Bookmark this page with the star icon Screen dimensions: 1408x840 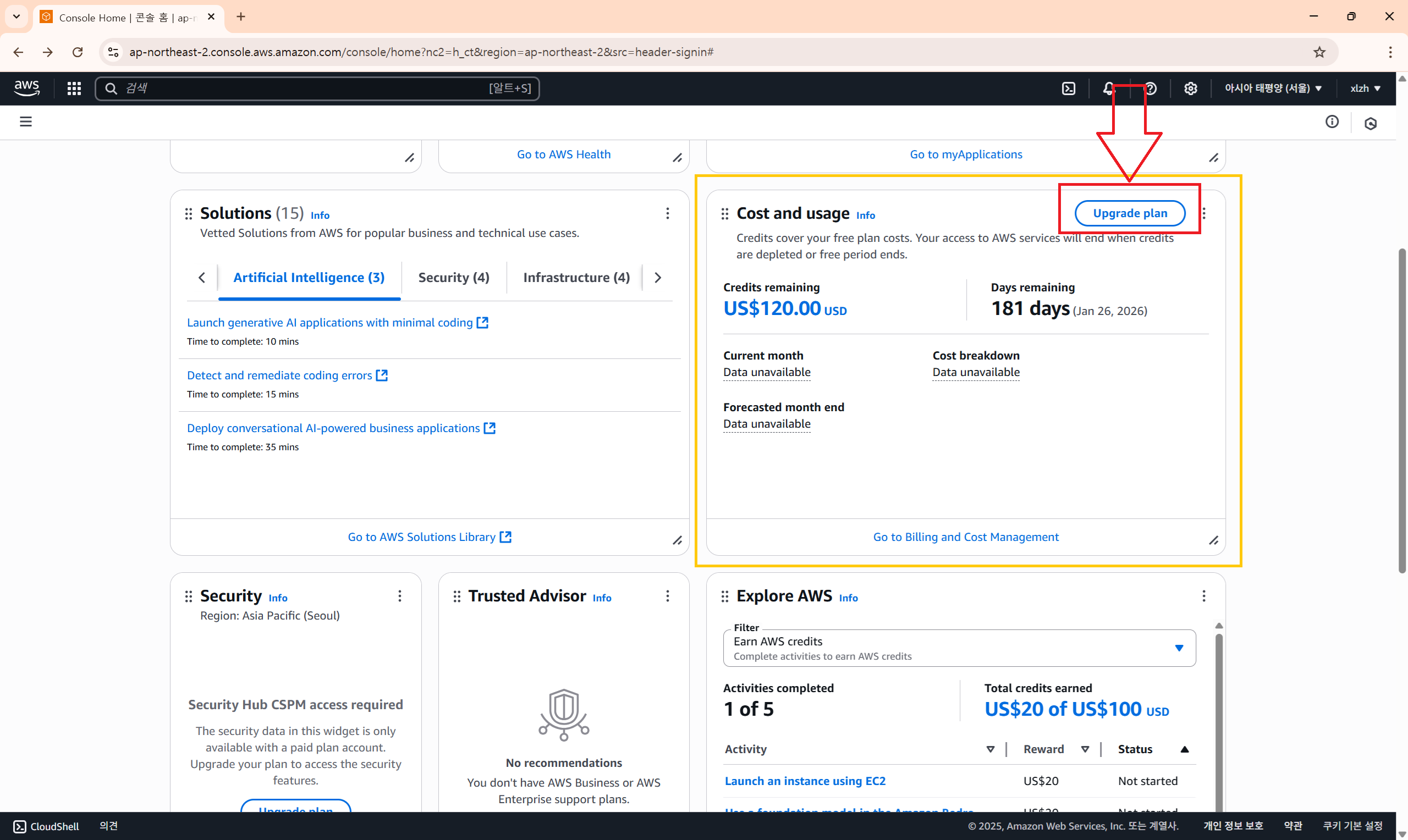pos(1319,52)
